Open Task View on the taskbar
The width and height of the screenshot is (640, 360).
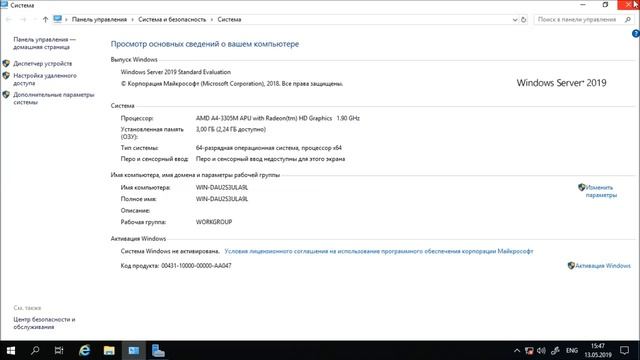pos(59,351)
